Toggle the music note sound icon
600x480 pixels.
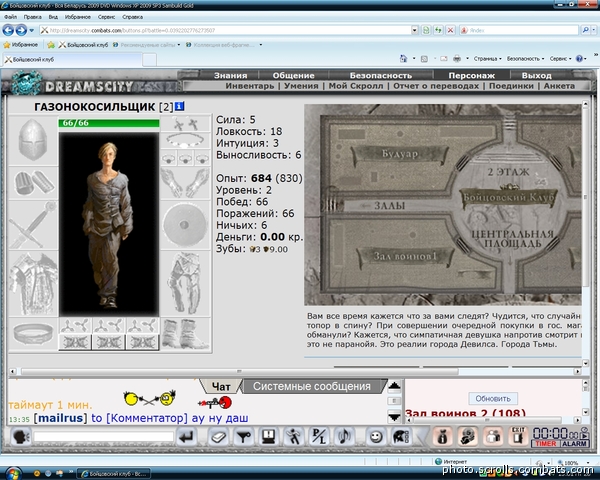click(x=344, y=437)
